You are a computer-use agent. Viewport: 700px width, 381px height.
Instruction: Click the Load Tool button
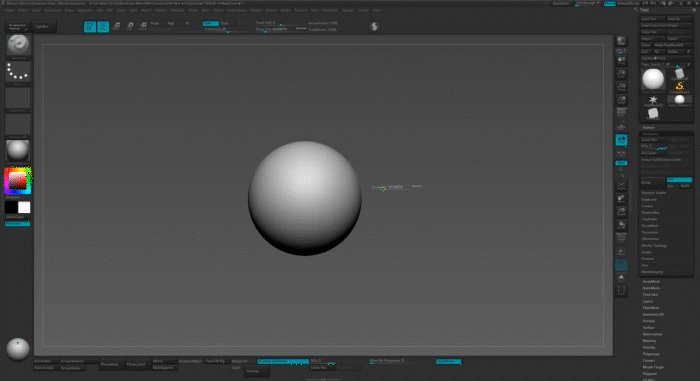click(652, 19)
